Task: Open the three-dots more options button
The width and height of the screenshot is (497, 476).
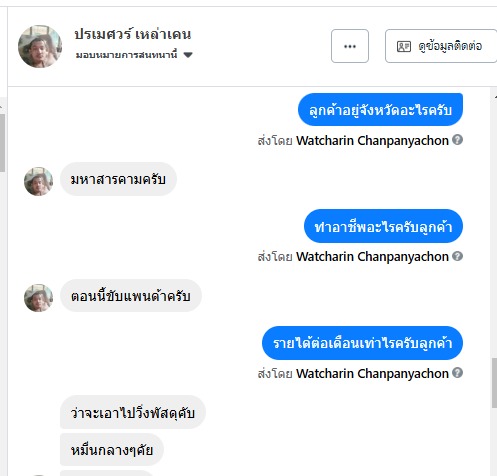Action: point(350,46)
